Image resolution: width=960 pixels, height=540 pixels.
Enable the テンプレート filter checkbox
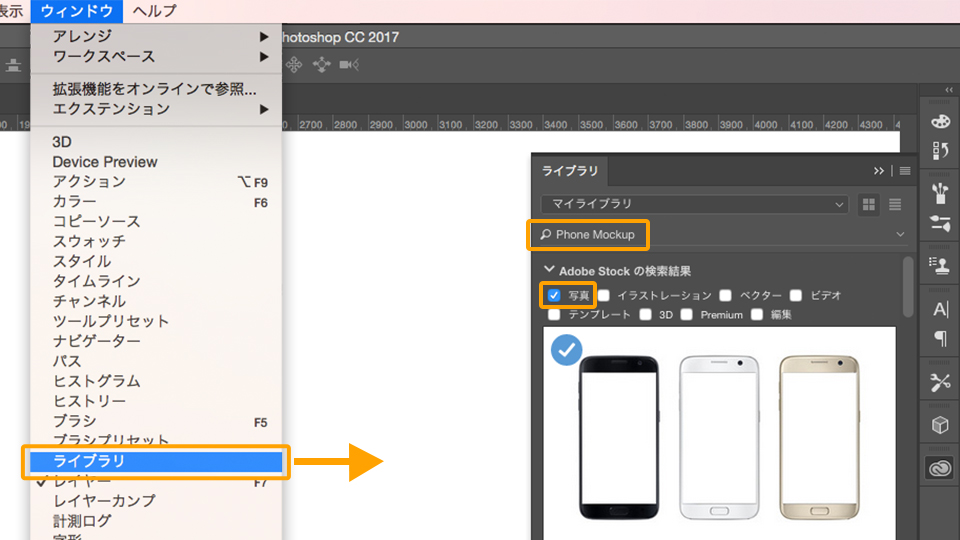click(554, 315)
